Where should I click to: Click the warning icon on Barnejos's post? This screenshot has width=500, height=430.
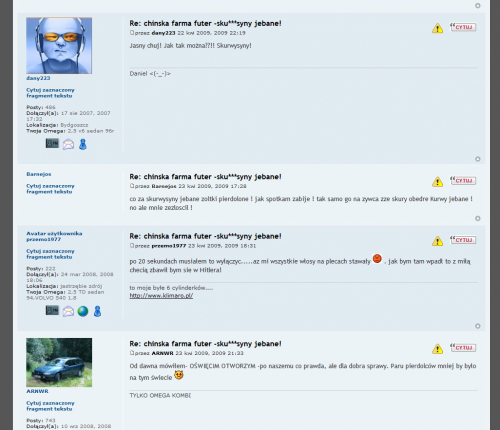[x=437, y=181]
